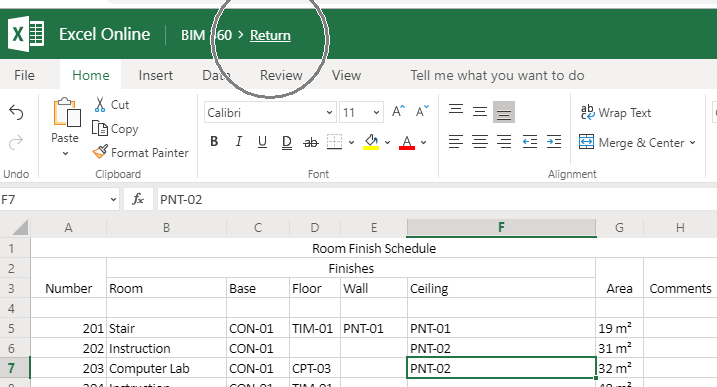The width and height of the screenshot is (717, 387).
Task: Enable Wrap Text
Action: tap(615, 113)
